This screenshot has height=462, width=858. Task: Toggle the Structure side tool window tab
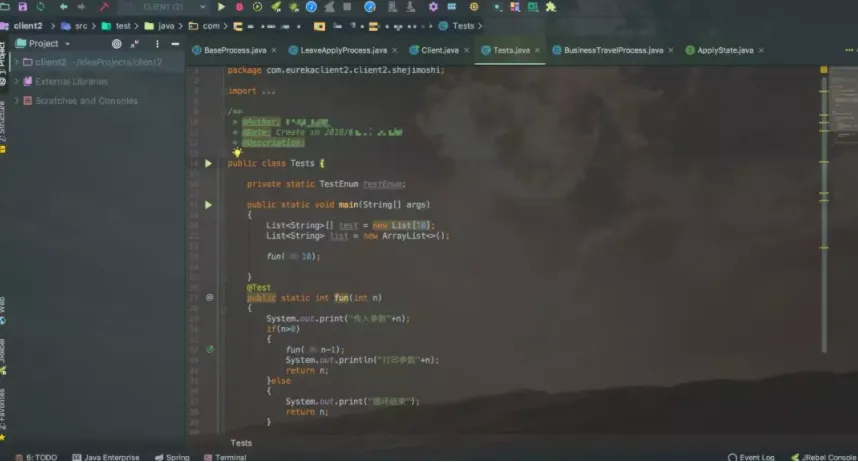3,126
